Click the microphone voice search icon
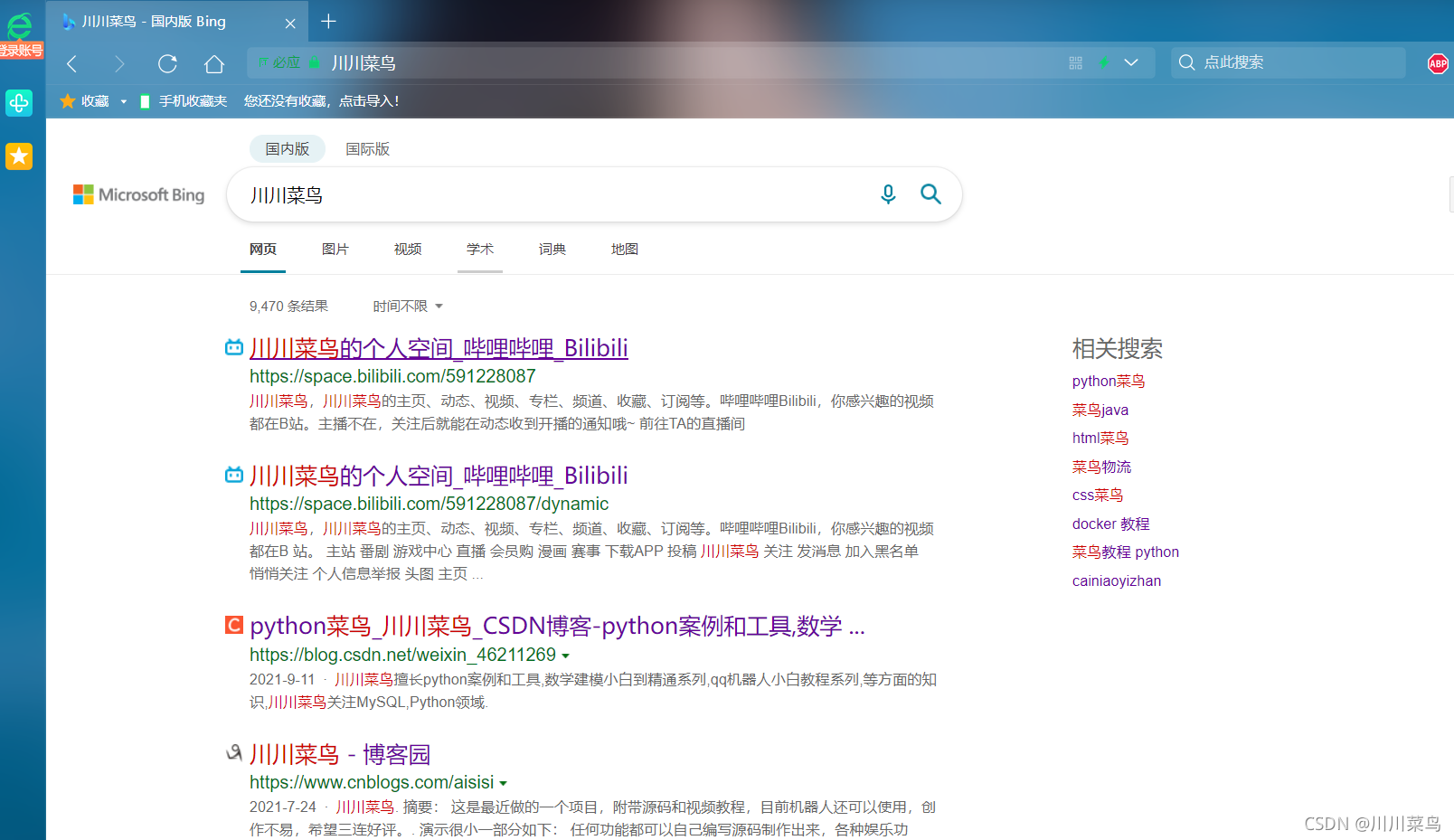The height and width of the screenshot is (840, 1454). (x=888, y=194)
